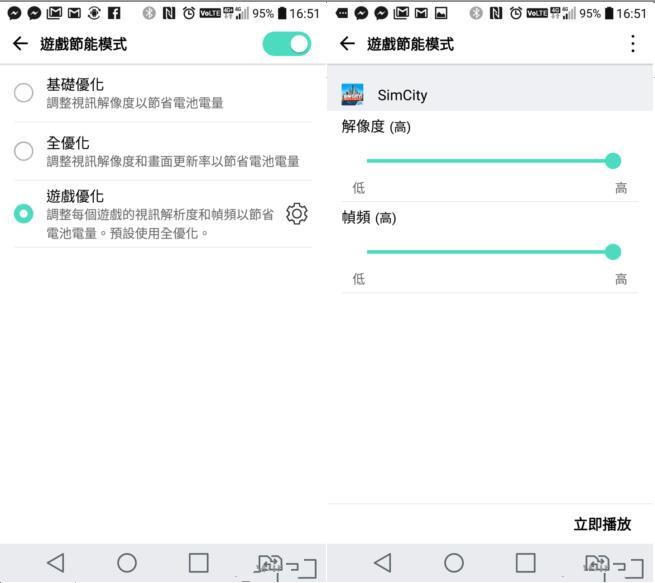Adjust the 幀頻 slider handle
This screenshot has width=655, height=583.
[x=613, y=252]
